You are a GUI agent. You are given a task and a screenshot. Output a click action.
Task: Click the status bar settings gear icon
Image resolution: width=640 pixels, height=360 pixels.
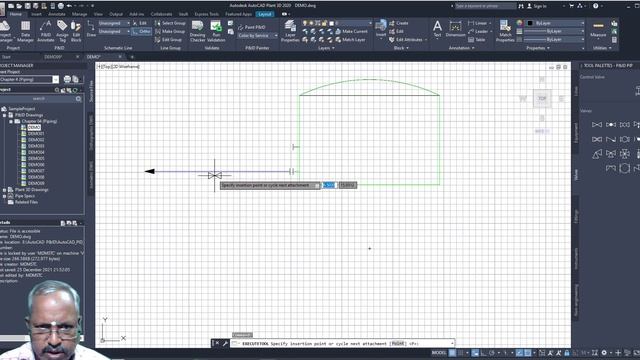coord(604,353)
